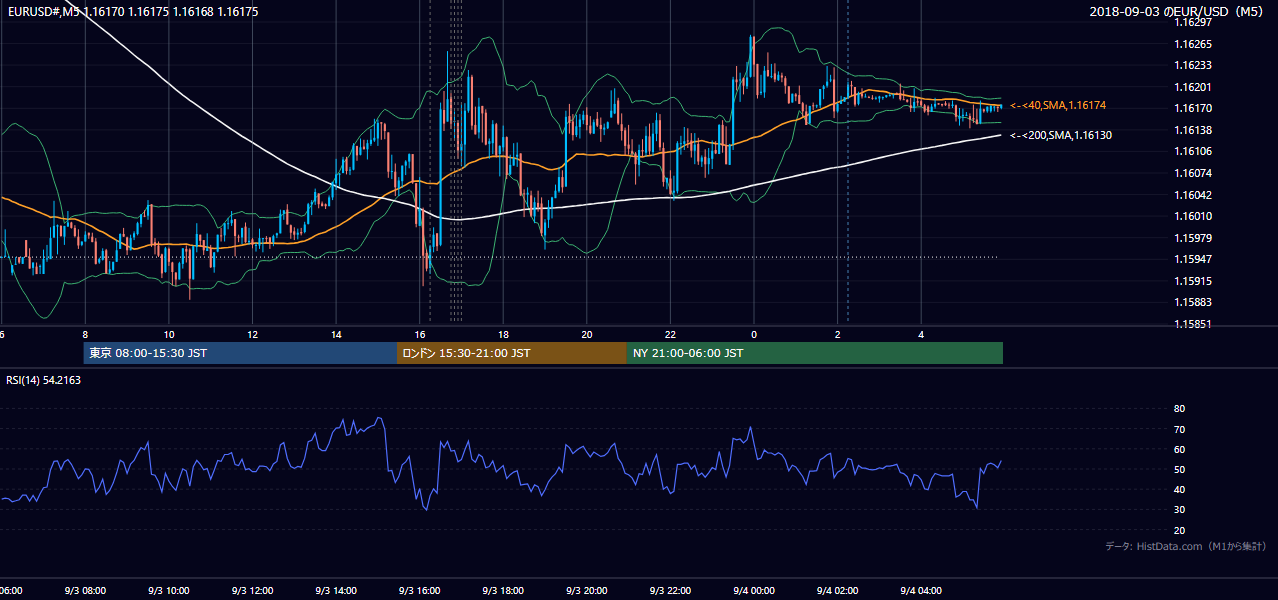This screenshot has width=1278, height=600.
Task: Click price axis level 1.15851
Action: point(1192,324)
